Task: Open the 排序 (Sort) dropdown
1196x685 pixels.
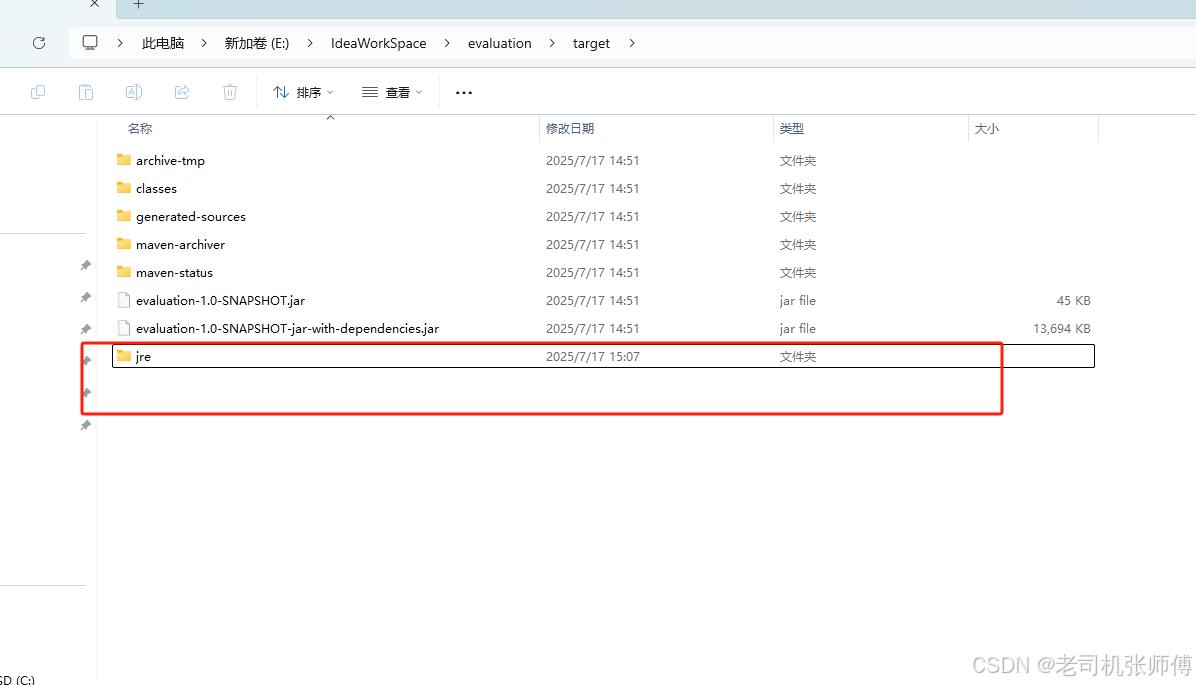Action: coord(302,91)
